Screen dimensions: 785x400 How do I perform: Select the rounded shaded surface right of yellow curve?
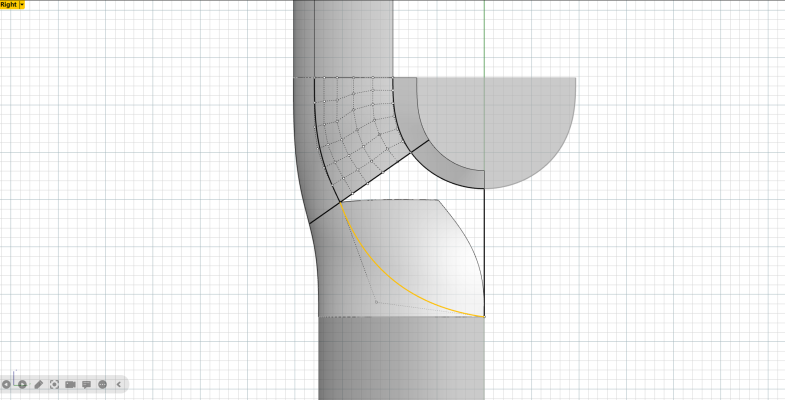point(430,250)
